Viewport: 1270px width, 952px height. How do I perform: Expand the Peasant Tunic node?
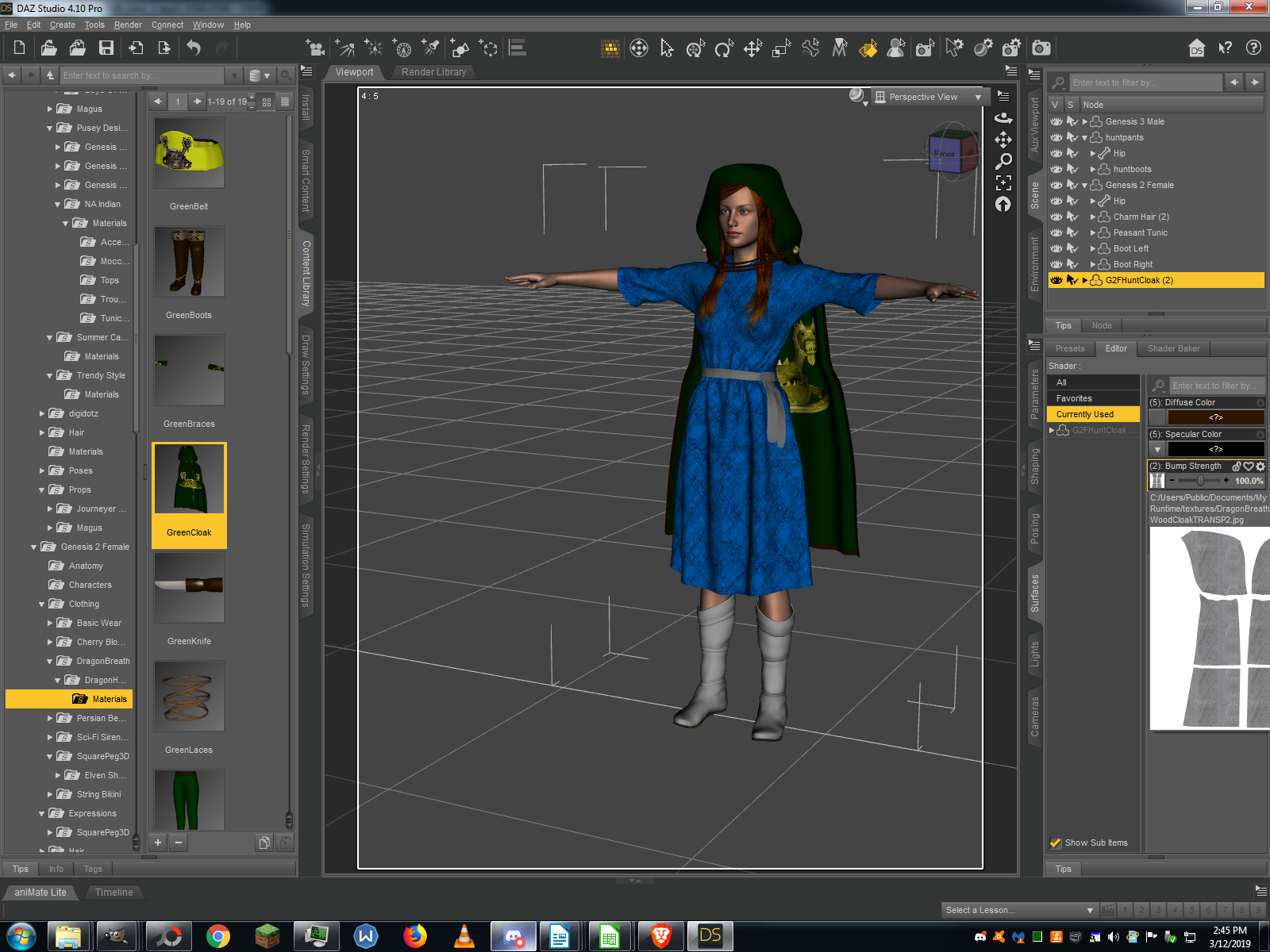coord(1093,232)
